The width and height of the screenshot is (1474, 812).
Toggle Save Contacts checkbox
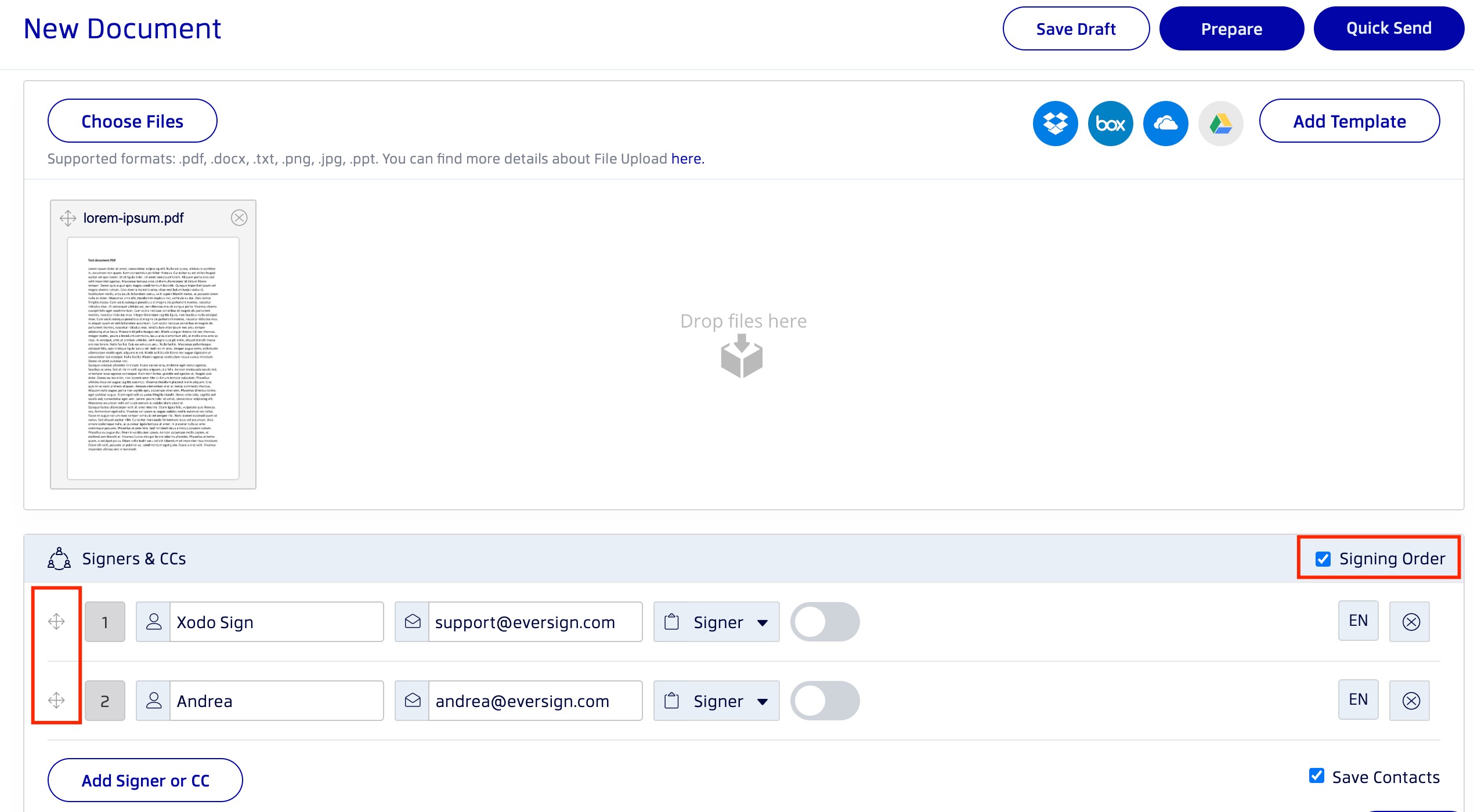1317,775
